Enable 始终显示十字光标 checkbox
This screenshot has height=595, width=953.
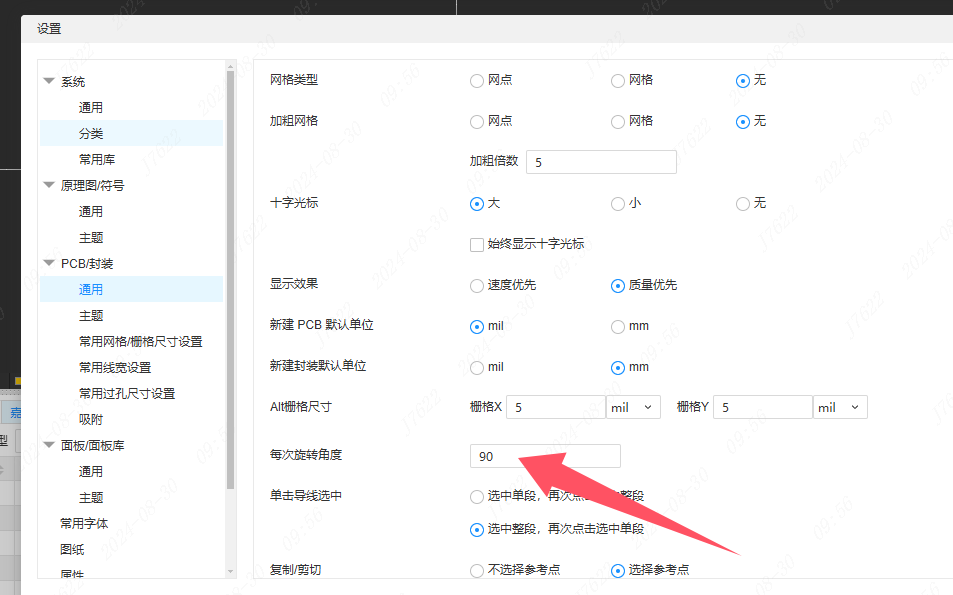[x=477, y=244]
